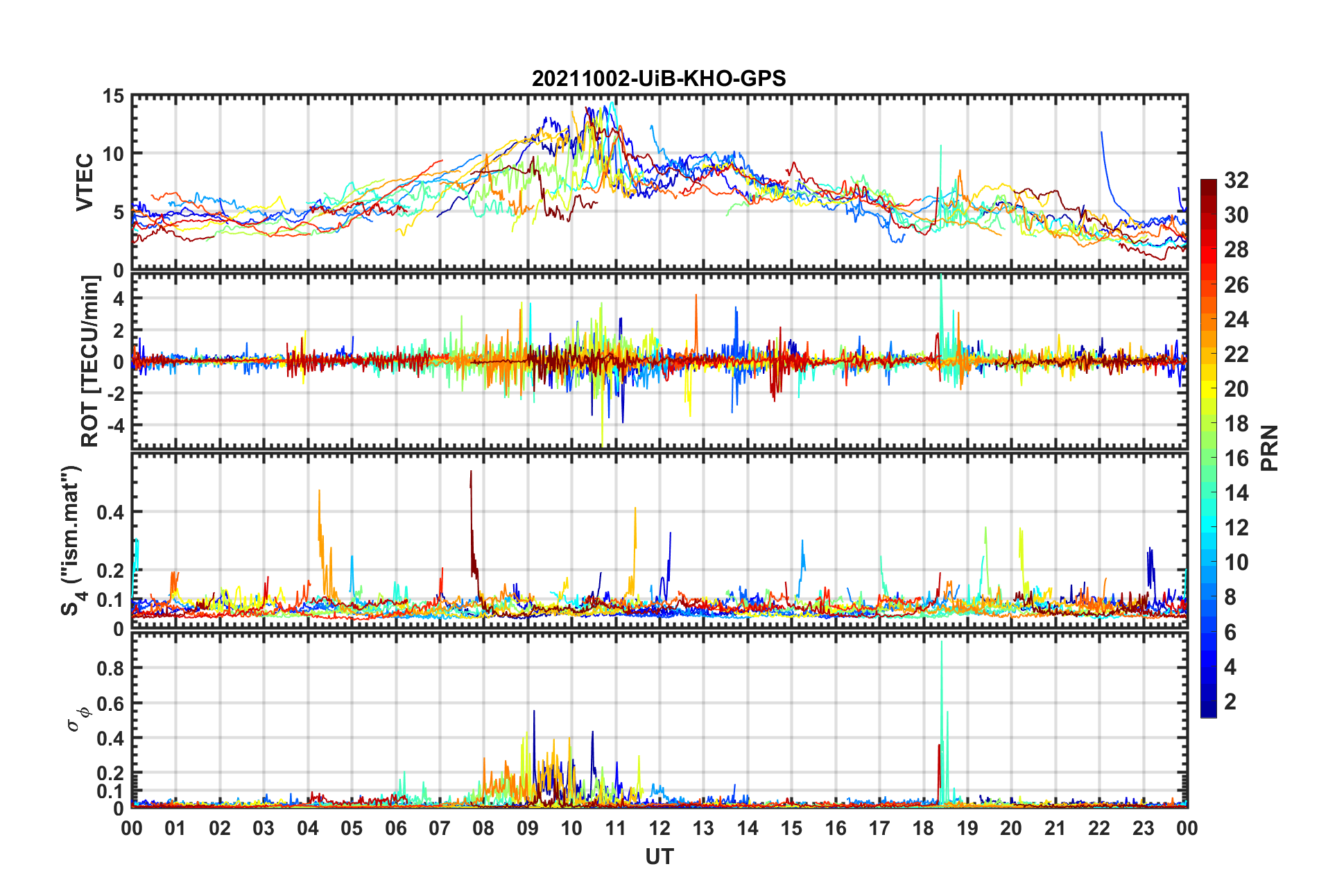The height and width of the screenshot is (896, 1319).
Task: Click sigma phi axis tick label 0.8
Action: (111, 669)
